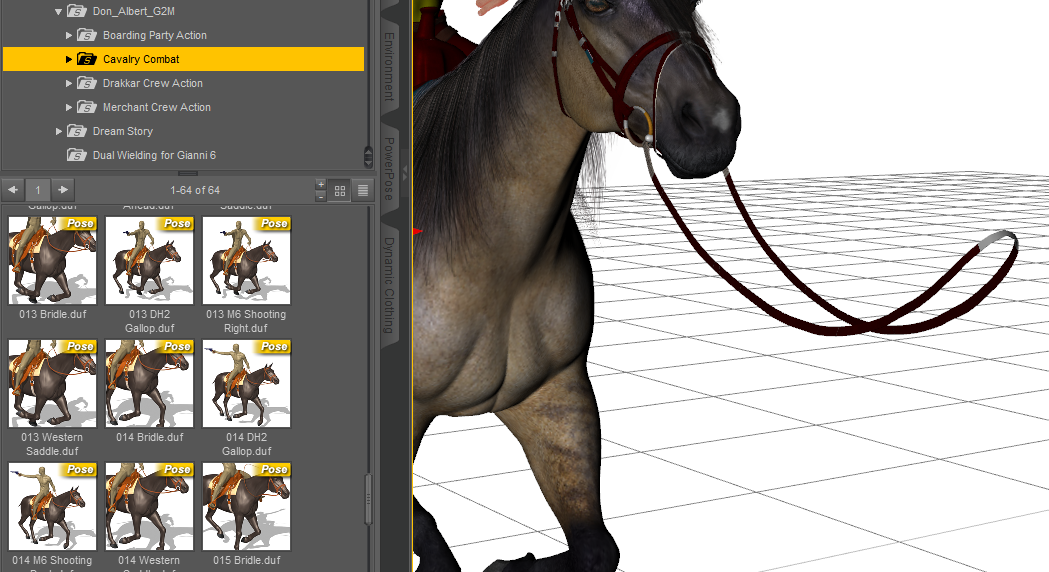Open Merchant Crew Action category
1049x572 pixels.
[x=157, y=108]
